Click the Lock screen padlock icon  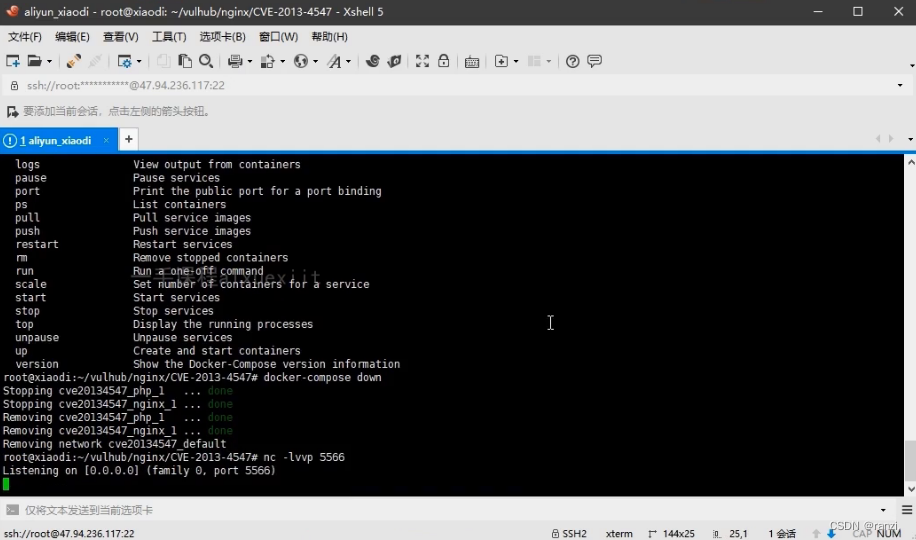click(444, 61)
